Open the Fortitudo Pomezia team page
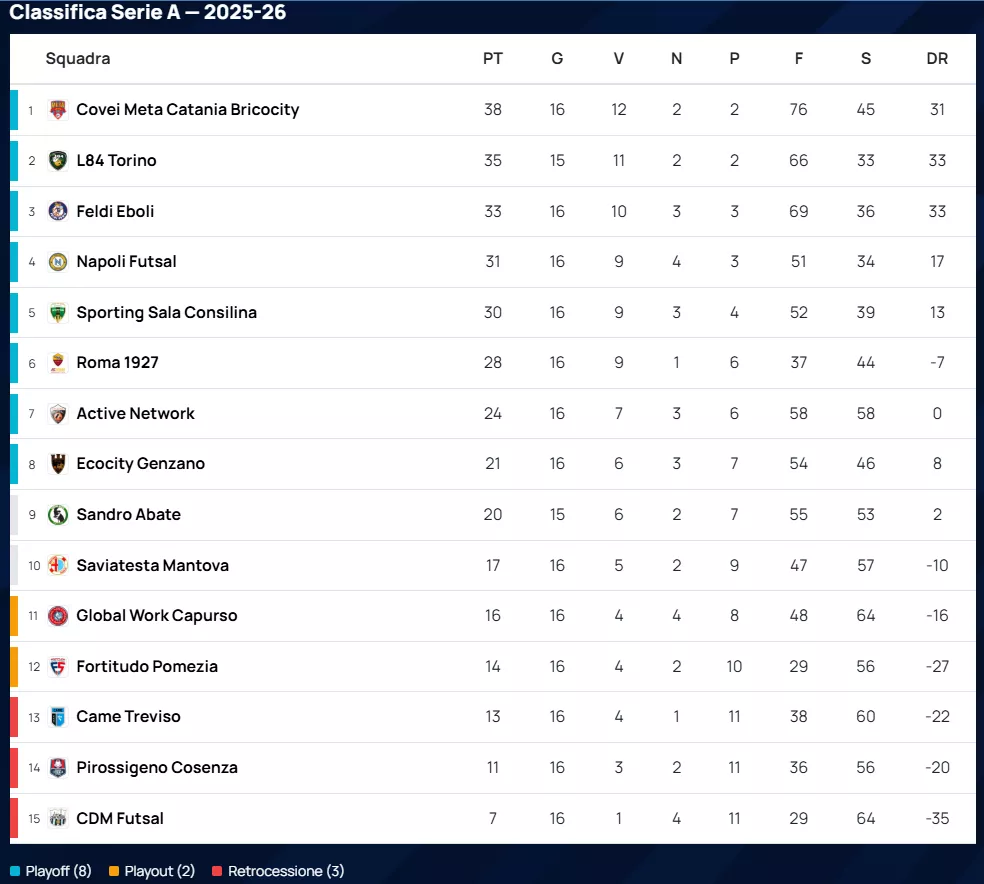 (146, 666)
